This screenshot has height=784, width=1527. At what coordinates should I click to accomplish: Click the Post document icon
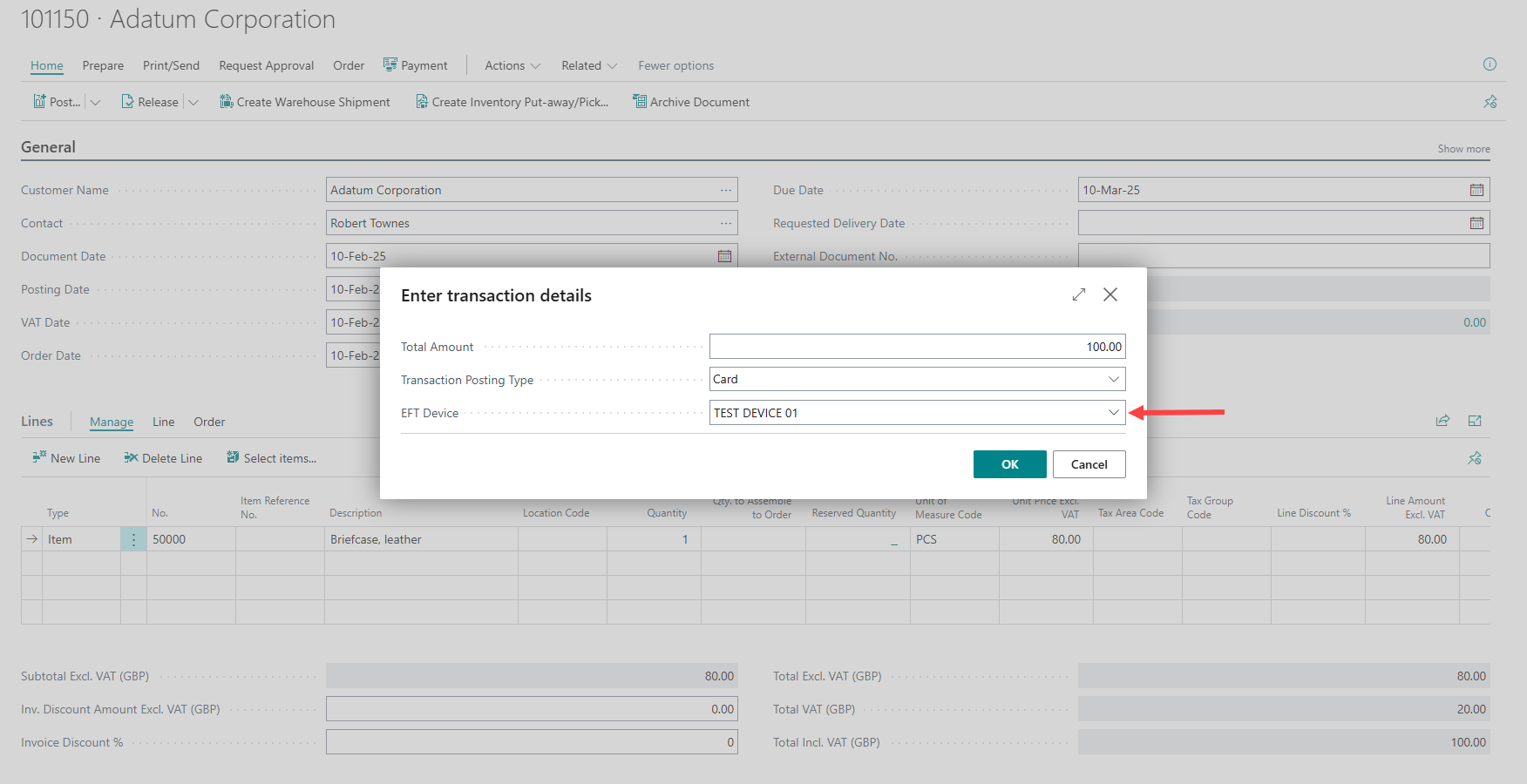coord(40,102)
